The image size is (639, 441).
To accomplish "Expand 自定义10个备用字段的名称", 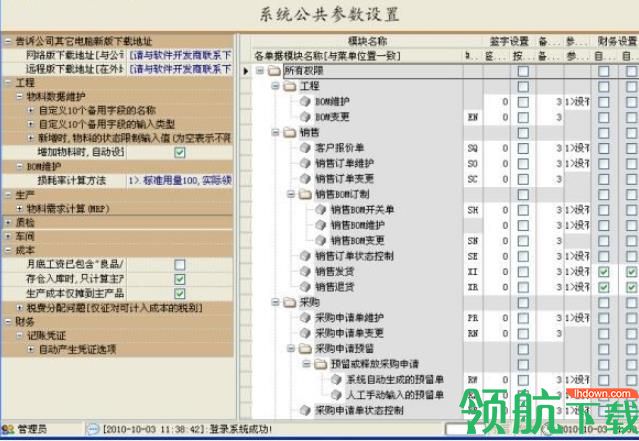I will [x=31, y=110].
